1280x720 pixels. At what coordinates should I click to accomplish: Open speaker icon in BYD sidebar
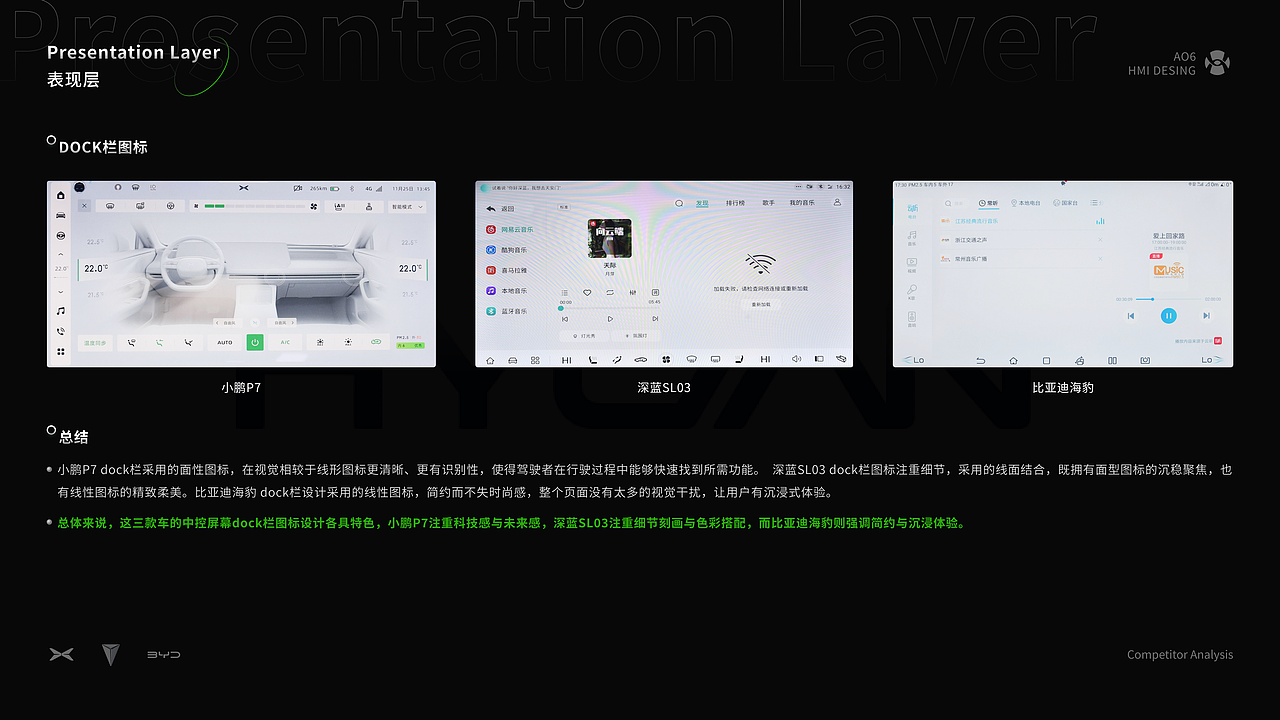point(912,319)
